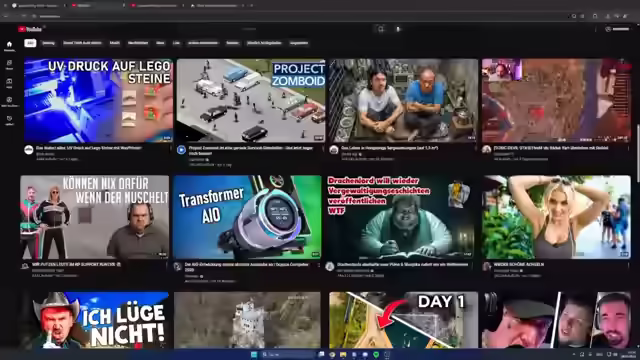Select the 'Mixe' filter chip
Viewport: 640px width, 360px height.
tap(160, 43)
